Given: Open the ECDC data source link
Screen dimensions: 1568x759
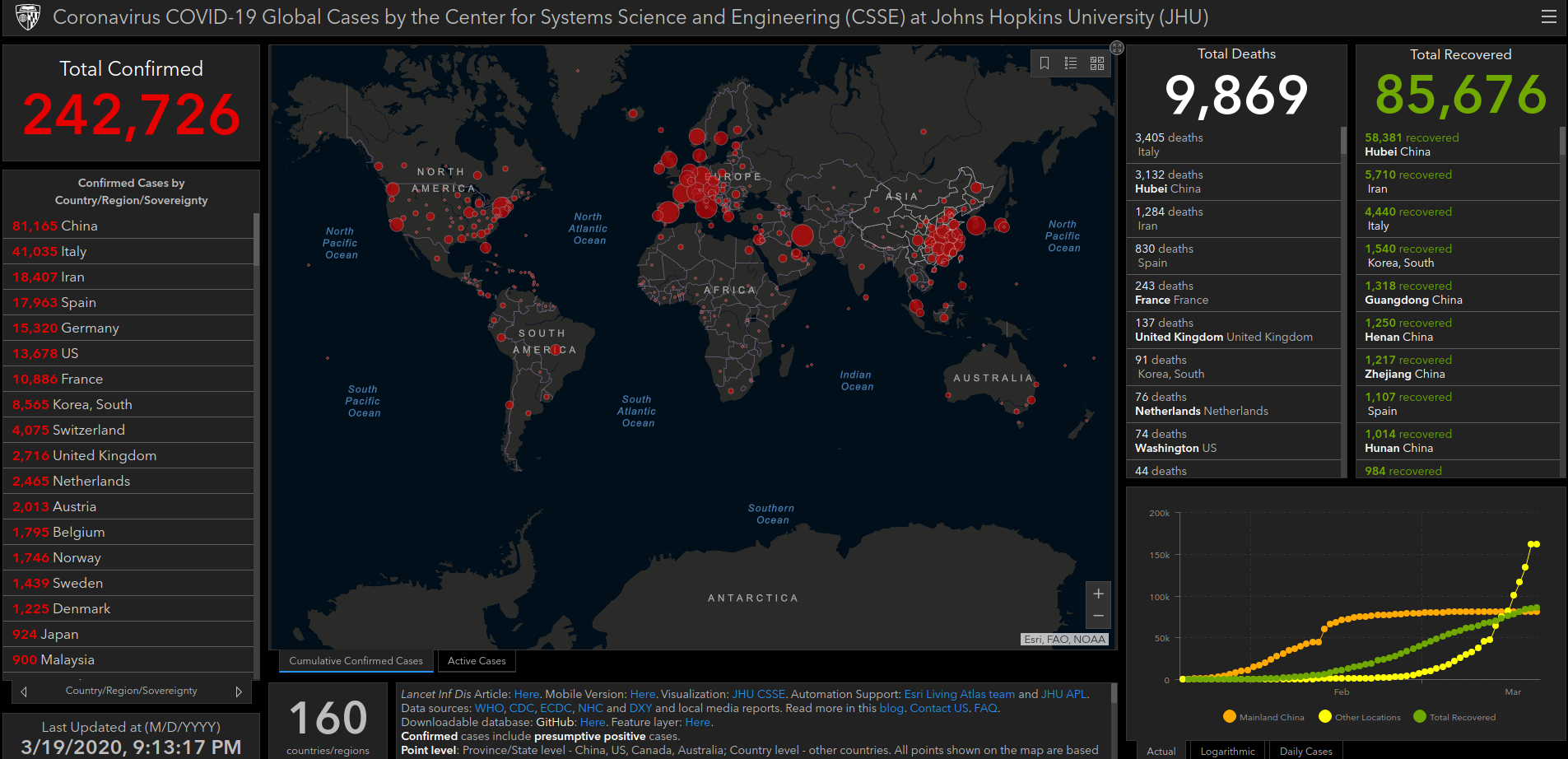Looking at the screenshot, I should click(x=556, y=708).
